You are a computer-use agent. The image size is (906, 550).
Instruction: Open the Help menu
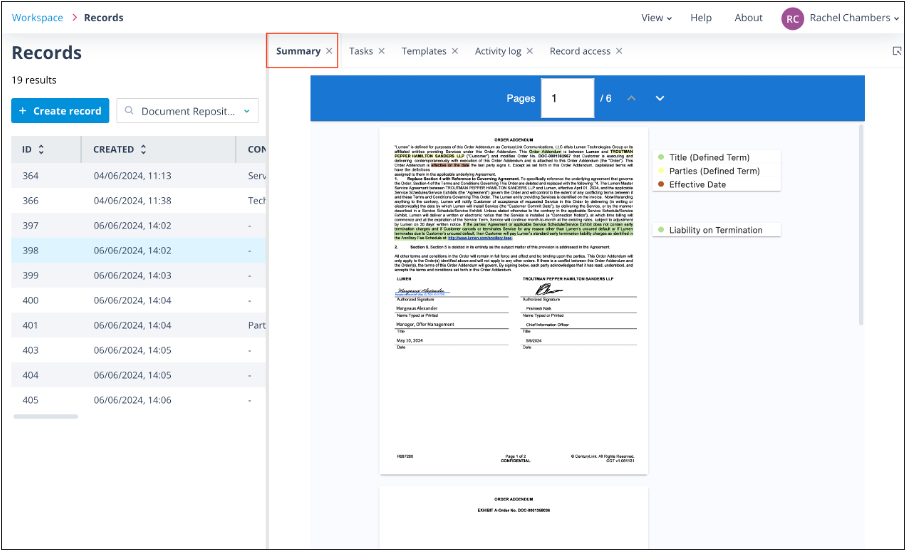[701, 18]
